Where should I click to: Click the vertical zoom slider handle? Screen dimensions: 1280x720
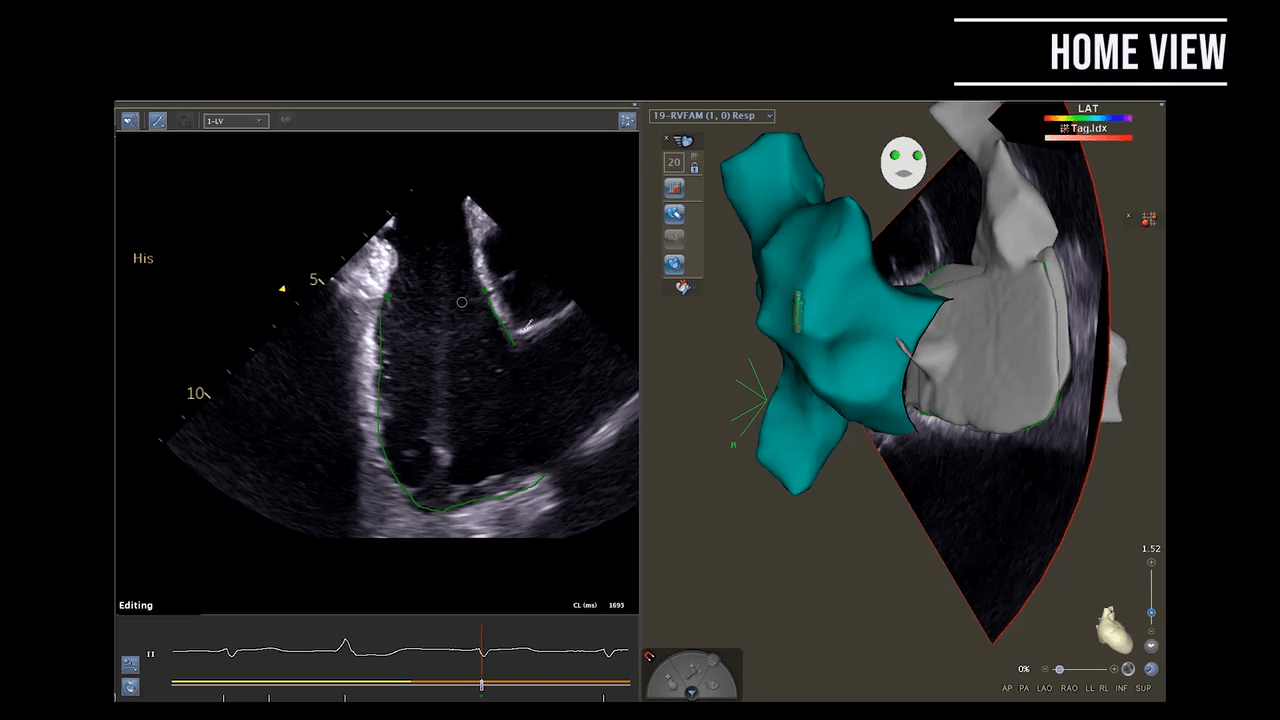(1151, 612)
